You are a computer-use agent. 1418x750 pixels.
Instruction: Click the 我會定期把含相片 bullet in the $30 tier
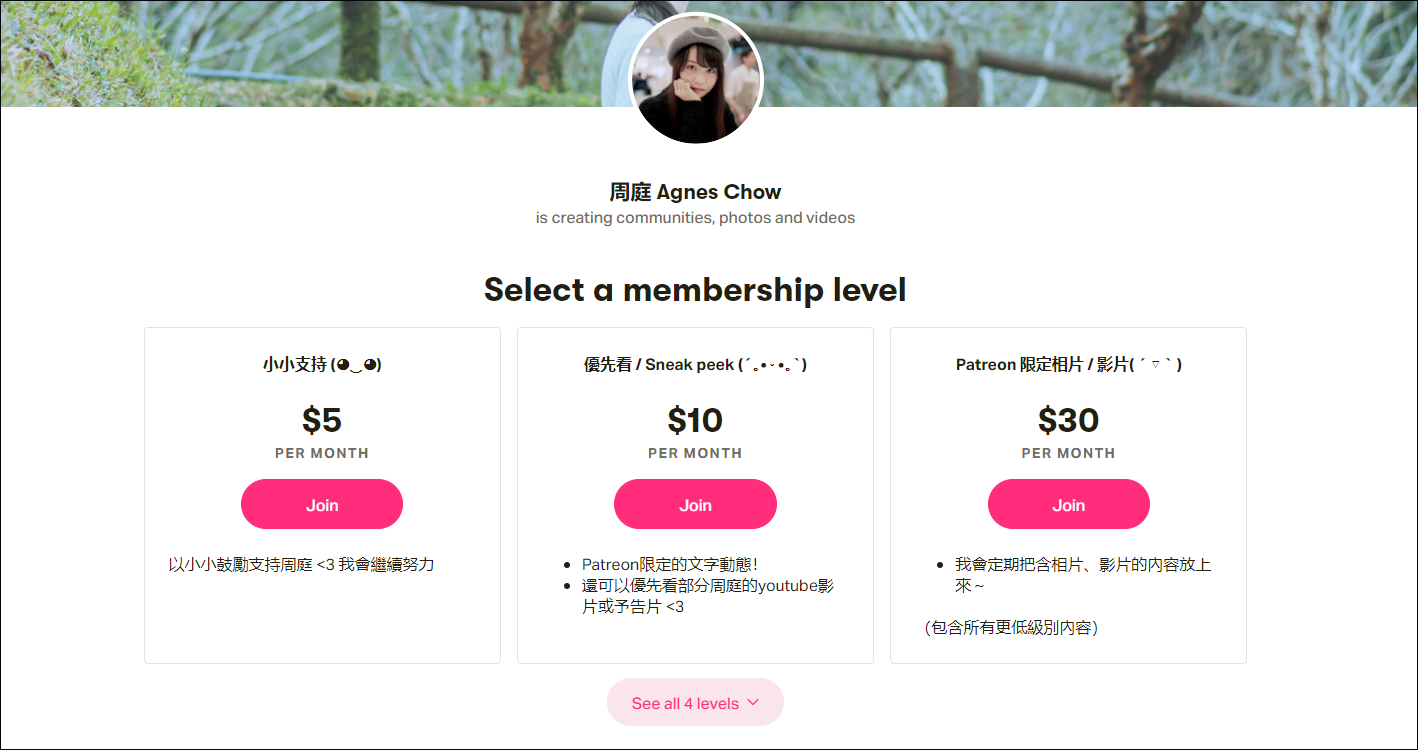(1082, 575)
